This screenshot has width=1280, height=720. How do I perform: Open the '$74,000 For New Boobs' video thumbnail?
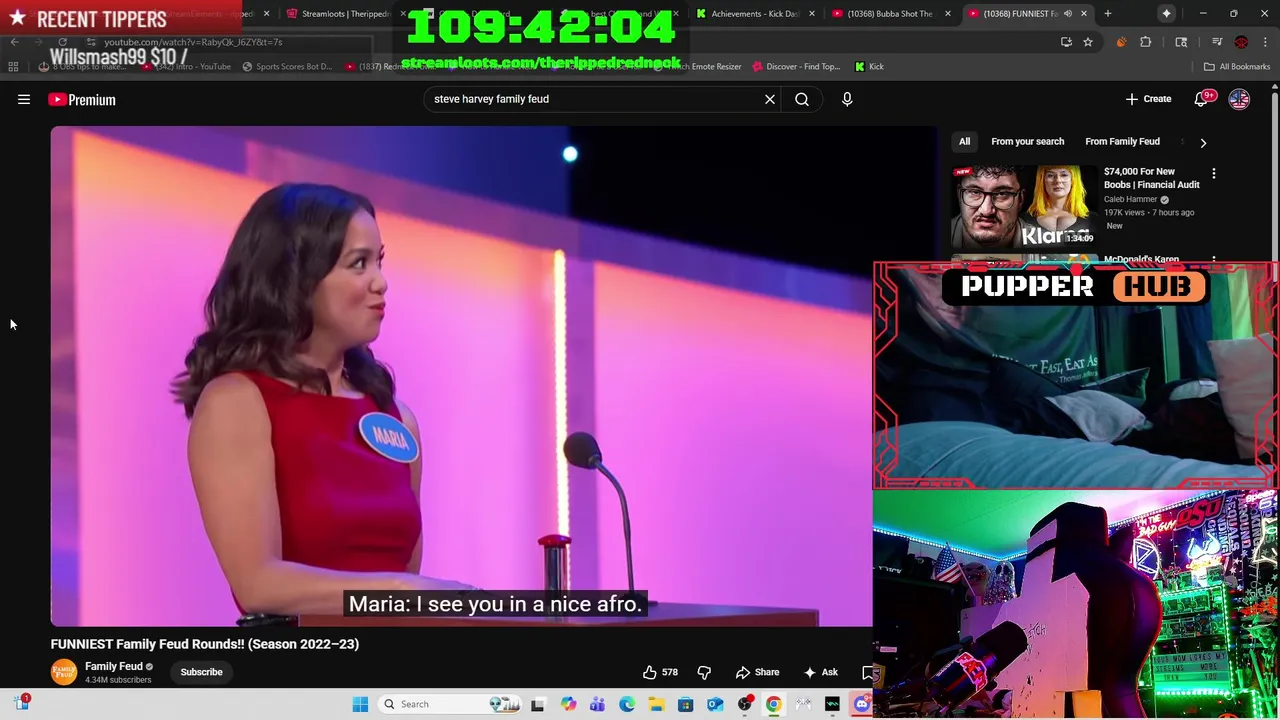(x=1023, y=206)
